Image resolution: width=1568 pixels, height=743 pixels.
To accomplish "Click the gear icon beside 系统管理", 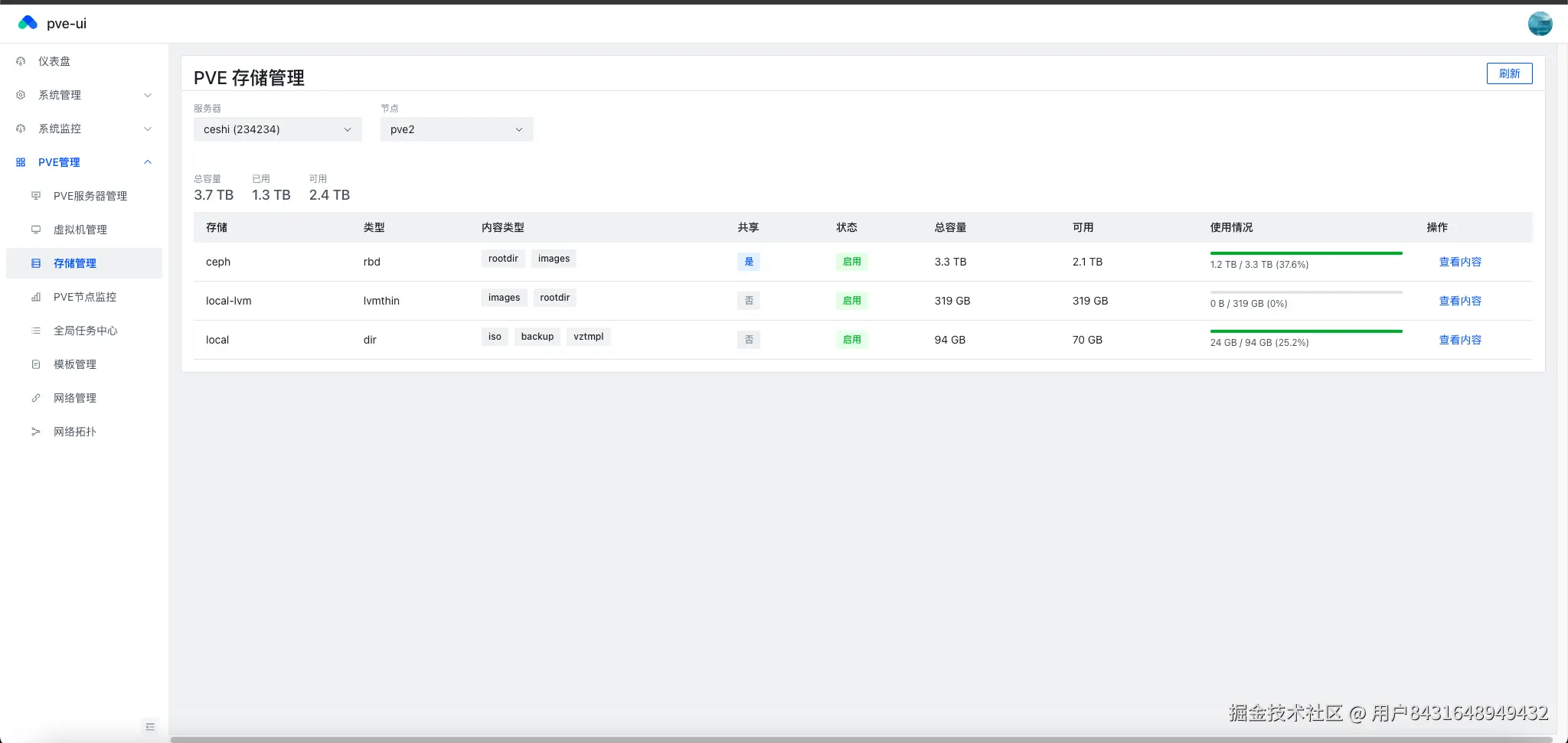I will tap(21, 95).
